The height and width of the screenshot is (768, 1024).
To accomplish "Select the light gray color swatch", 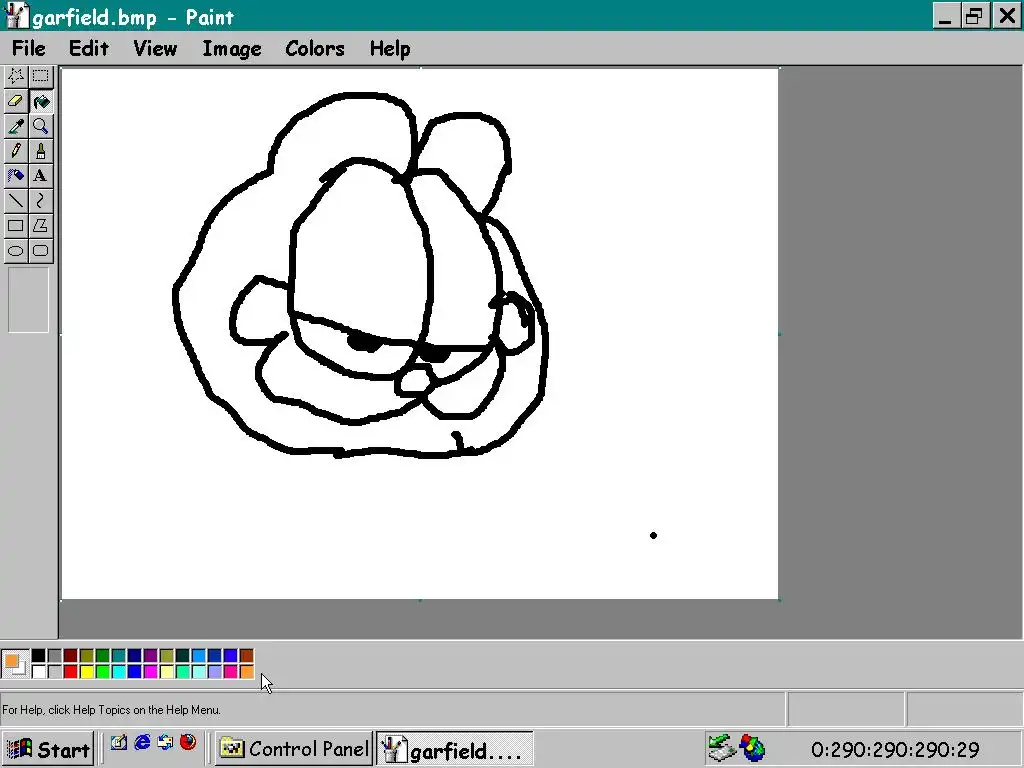I will click(55, 672).
